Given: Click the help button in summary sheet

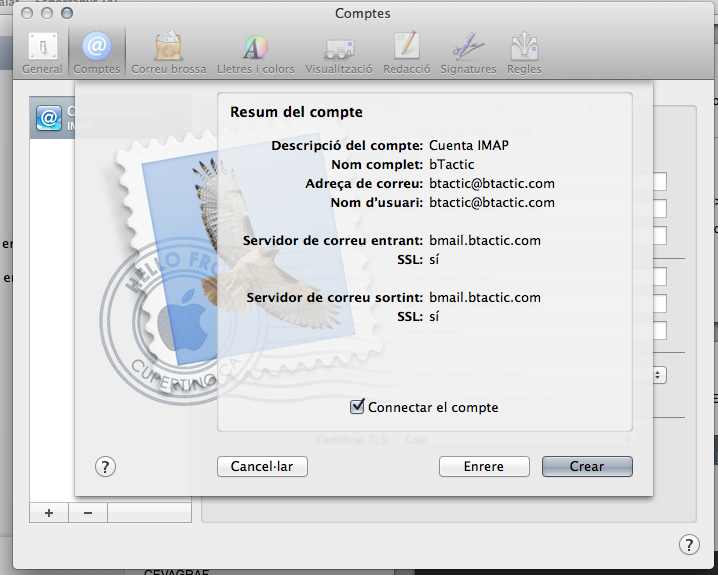Looking at the screenshot, I should [x=105, y=467].
